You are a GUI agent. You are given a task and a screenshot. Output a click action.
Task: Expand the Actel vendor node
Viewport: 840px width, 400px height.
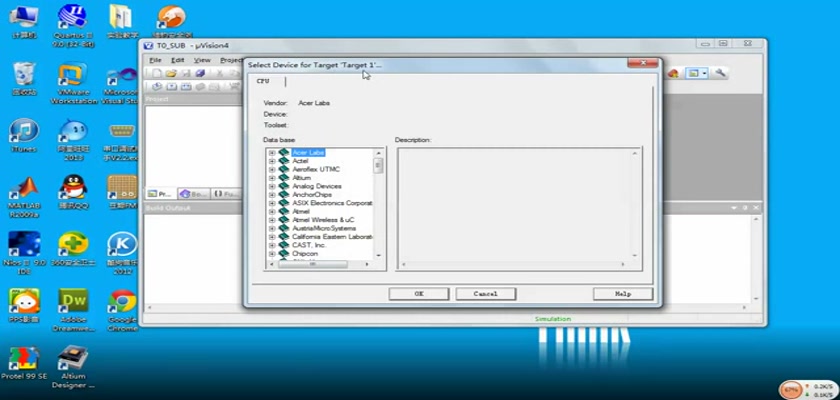click(x=272, y=161)
